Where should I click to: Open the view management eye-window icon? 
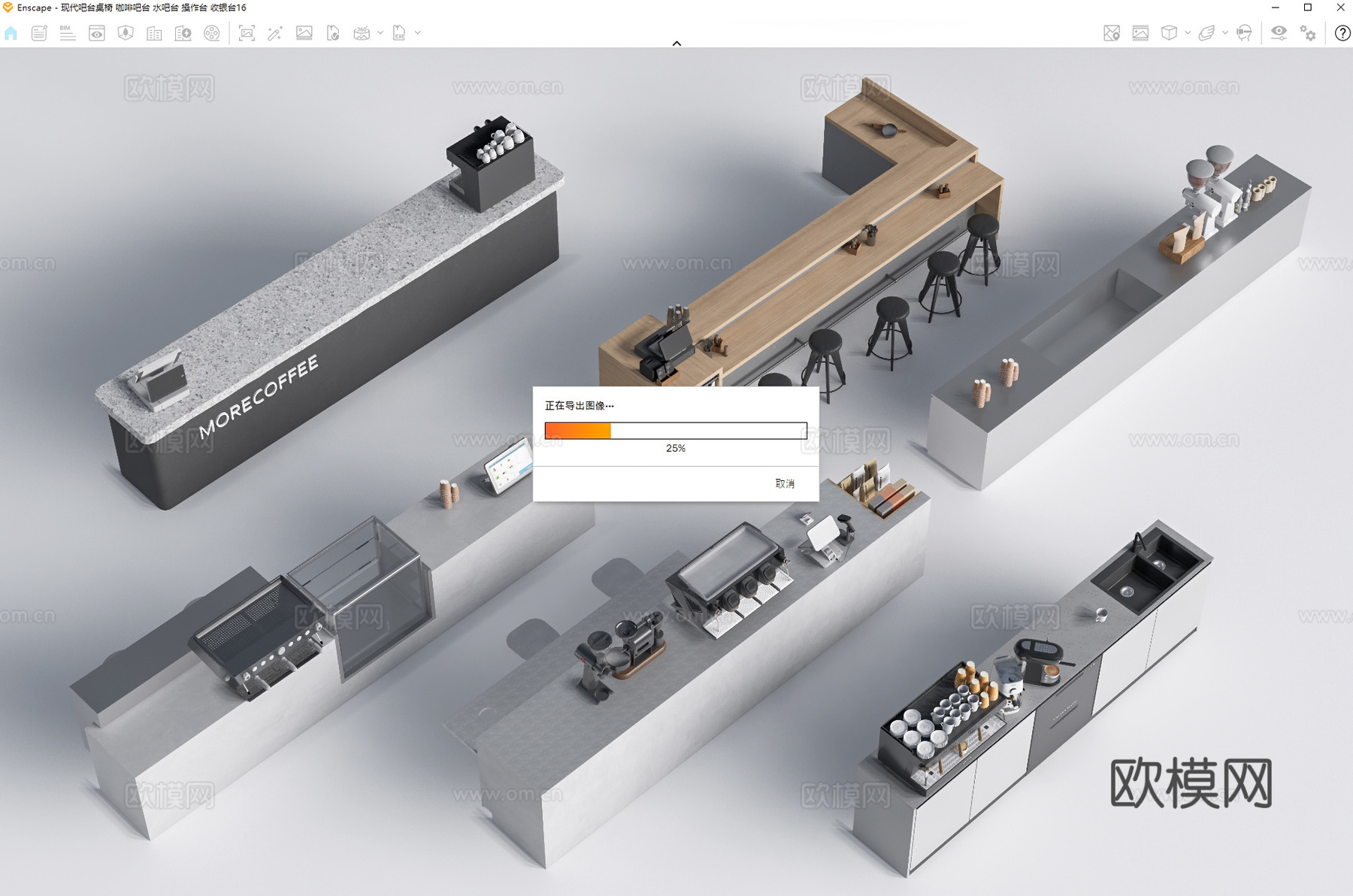(x=97, y=33)
